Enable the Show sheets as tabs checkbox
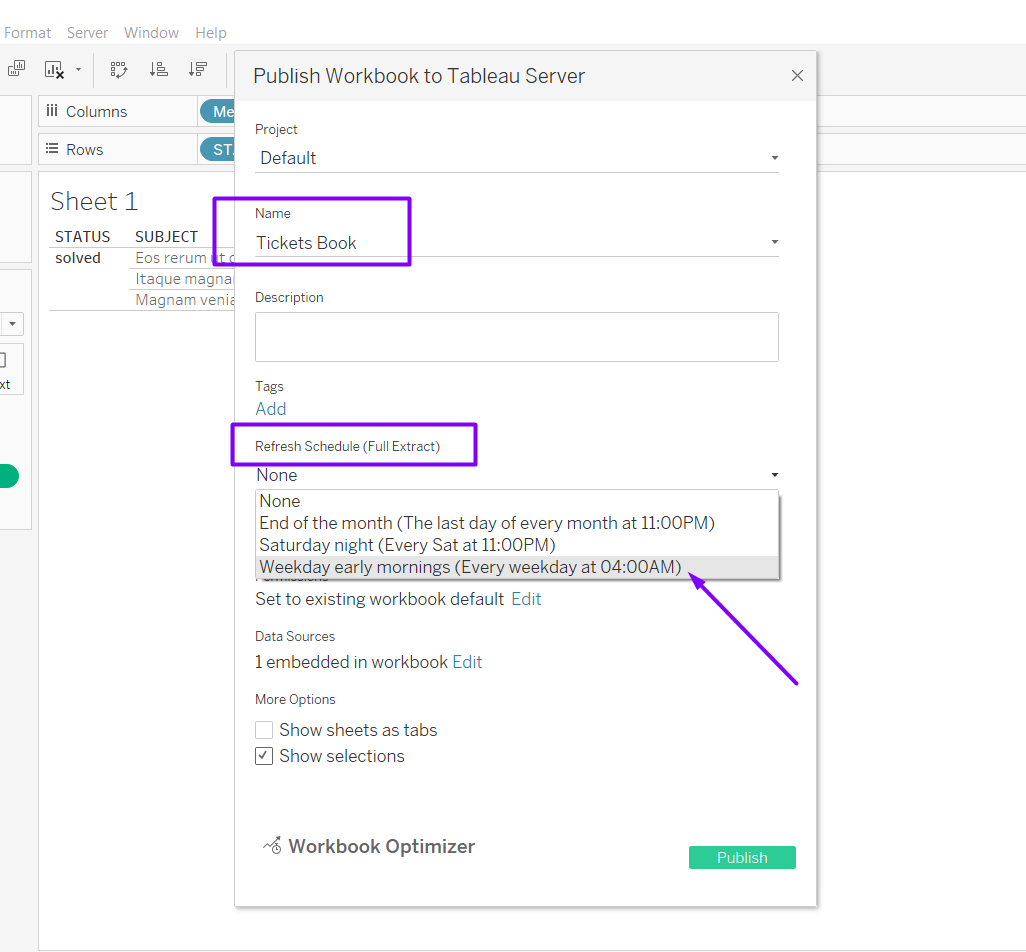Viewport: 1026px width, 952px height. pyautogui.click(x=264, y=730)
